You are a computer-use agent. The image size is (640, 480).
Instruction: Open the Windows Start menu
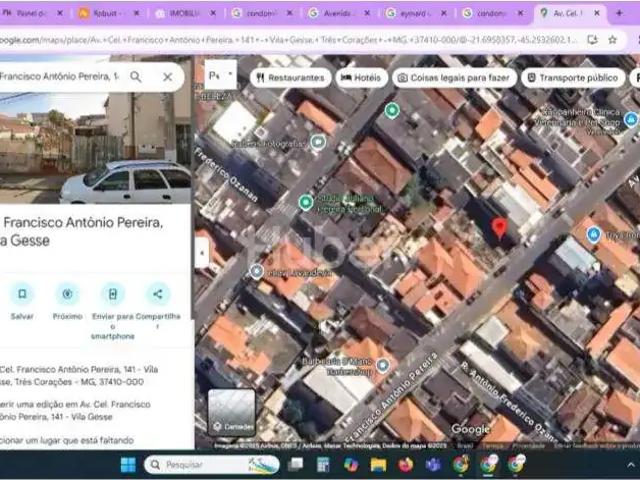[x=128, y=465]
